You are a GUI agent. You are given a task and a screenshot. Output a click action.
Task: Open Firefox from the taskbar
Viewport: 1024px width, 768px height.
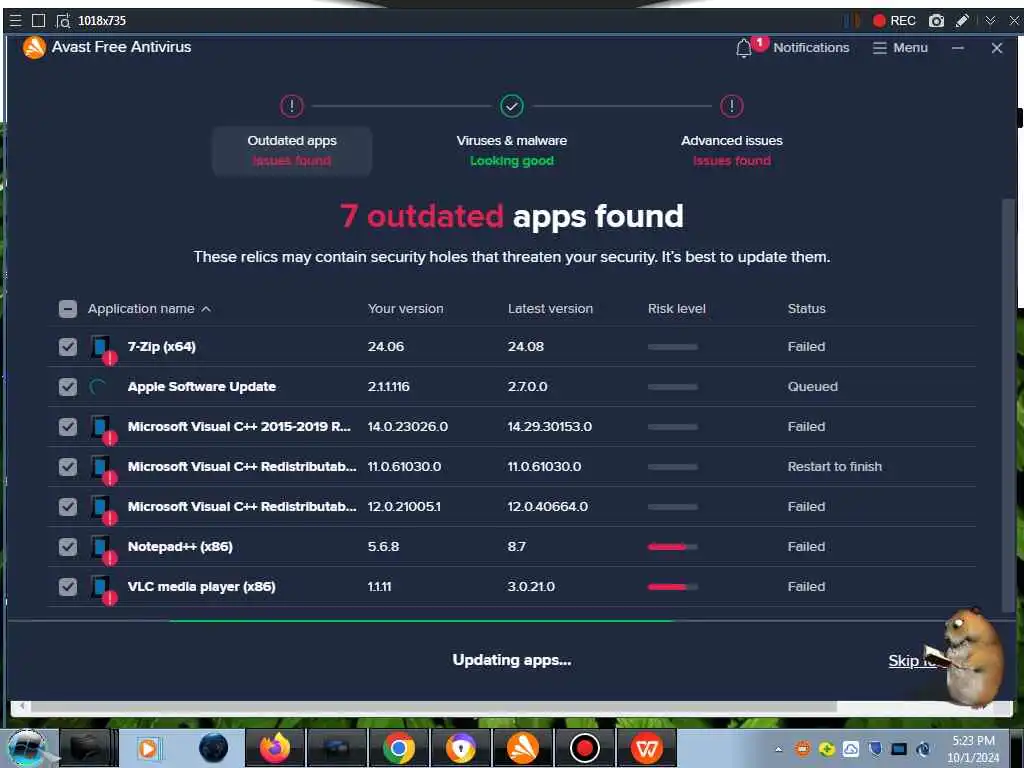[x=274, y=748]
